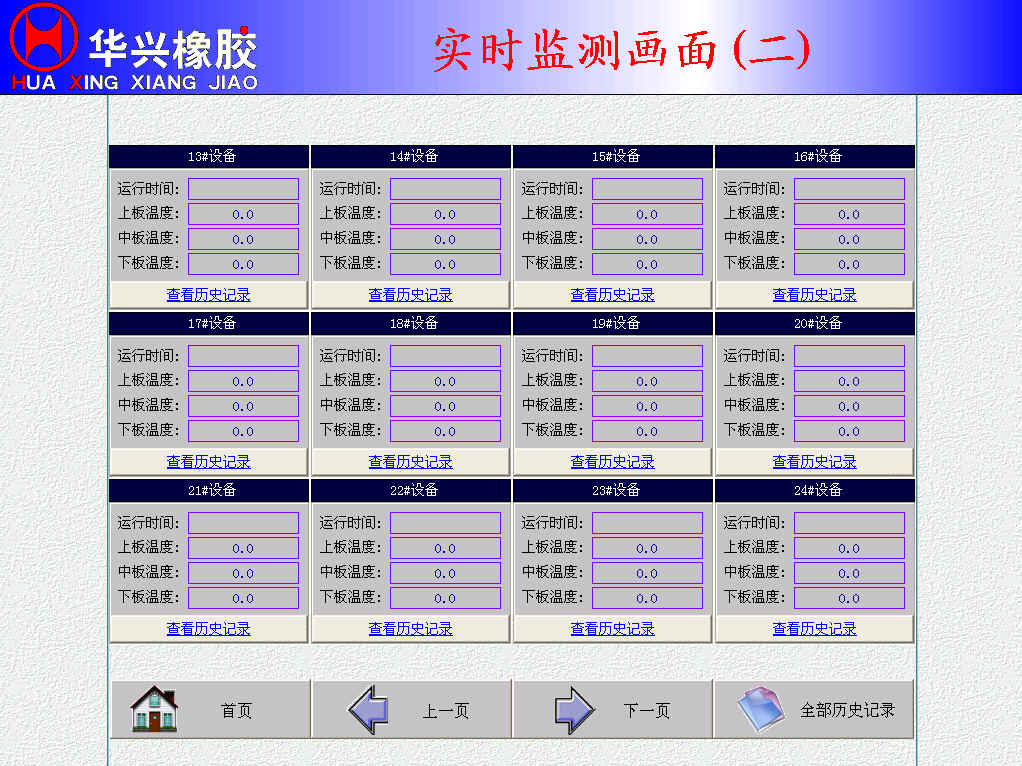This screenshot has height=766, width=1022.
Task: Click the 13#设备 panel header
Action: click(x=209, y=156)
